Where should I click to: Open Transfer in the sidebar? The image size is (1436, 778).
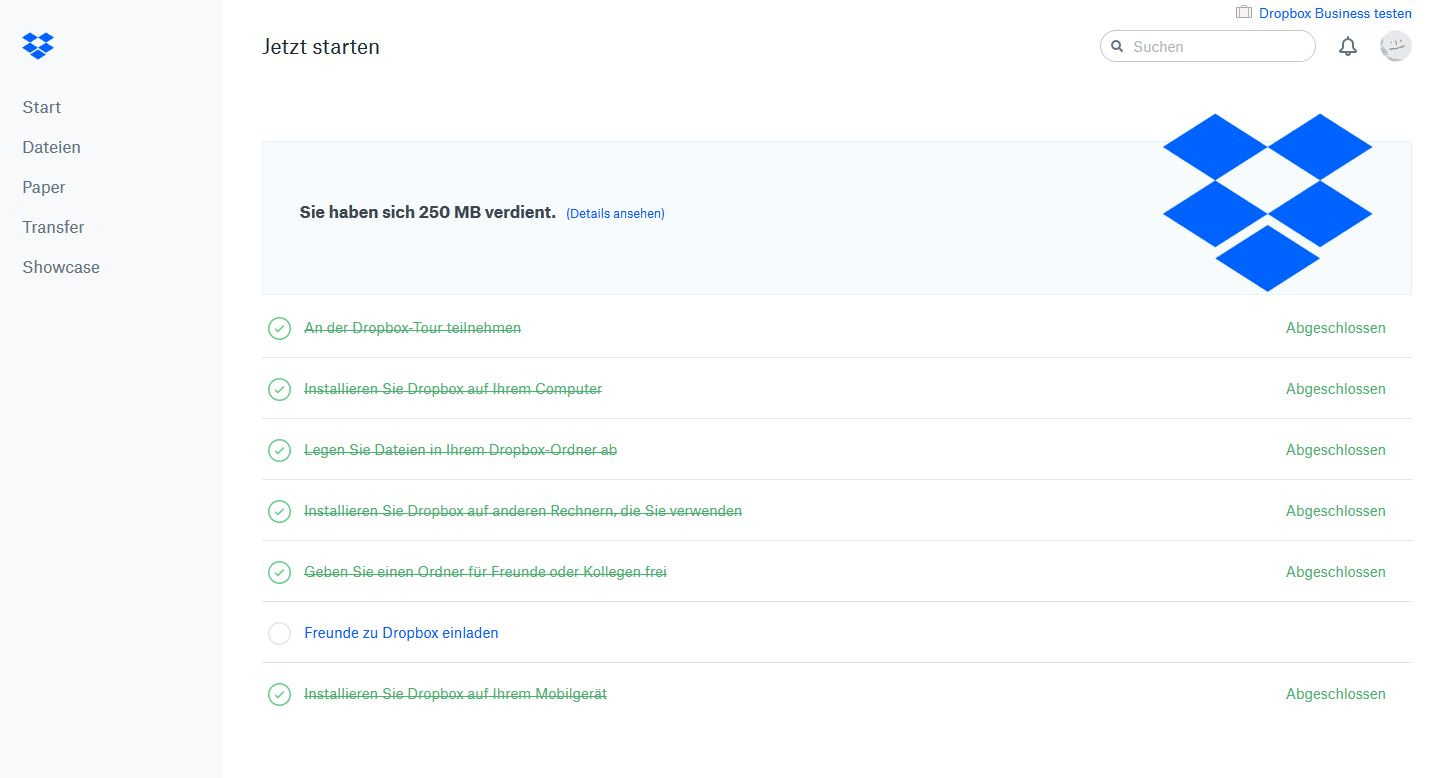click(x=53, y=227)
